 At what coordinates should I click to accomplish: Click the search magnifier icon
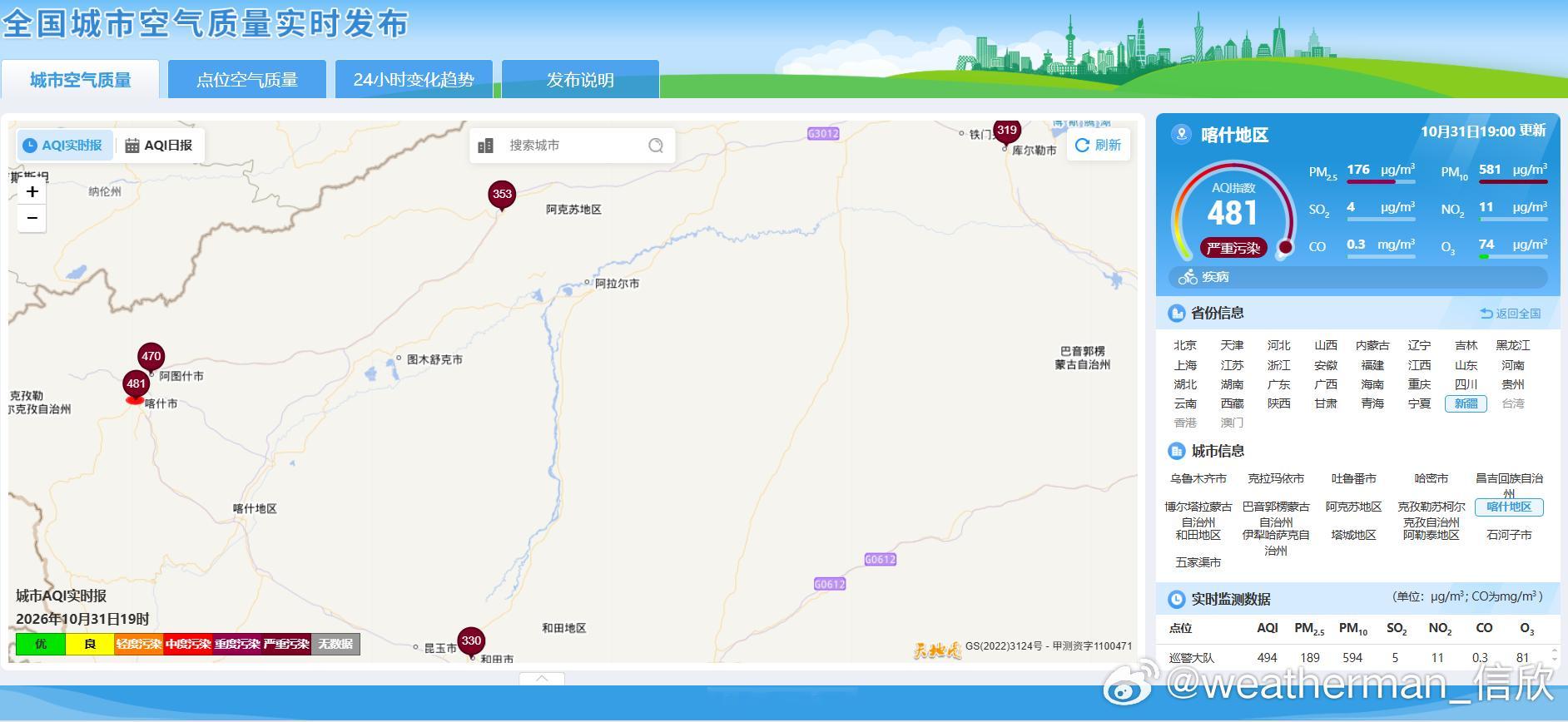click(656, 146)
